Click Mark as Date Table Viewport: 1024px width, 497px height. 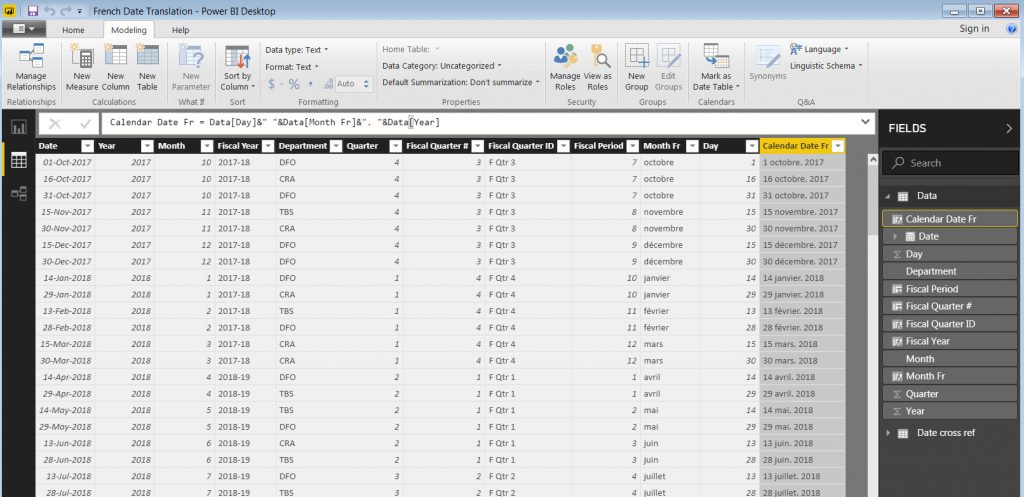point(716,60)
